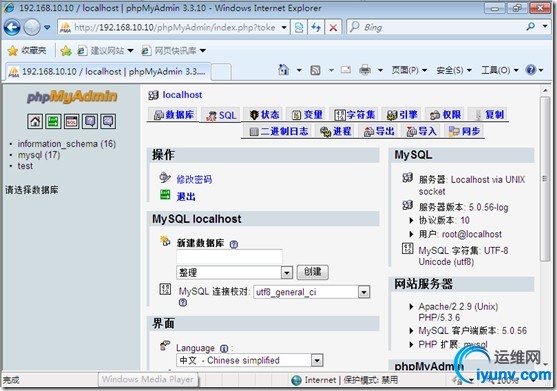
Task: Expand the 建议网站 dropdown in favorites bar
Action: click(x=130, y=51)
